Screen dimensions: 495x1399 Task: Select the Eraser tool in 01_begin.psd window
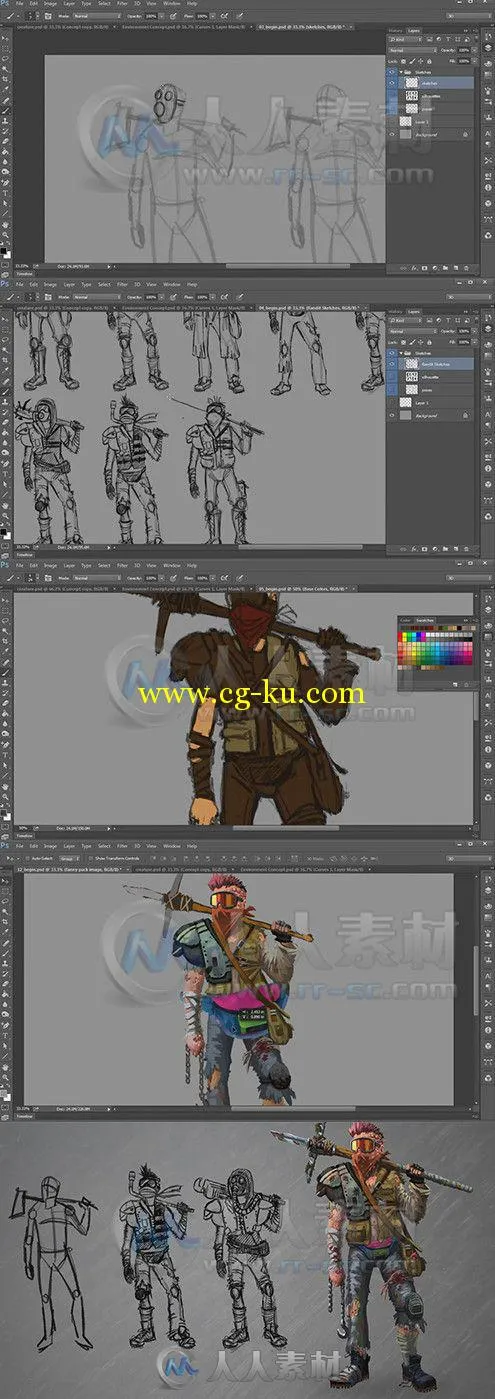6,141
